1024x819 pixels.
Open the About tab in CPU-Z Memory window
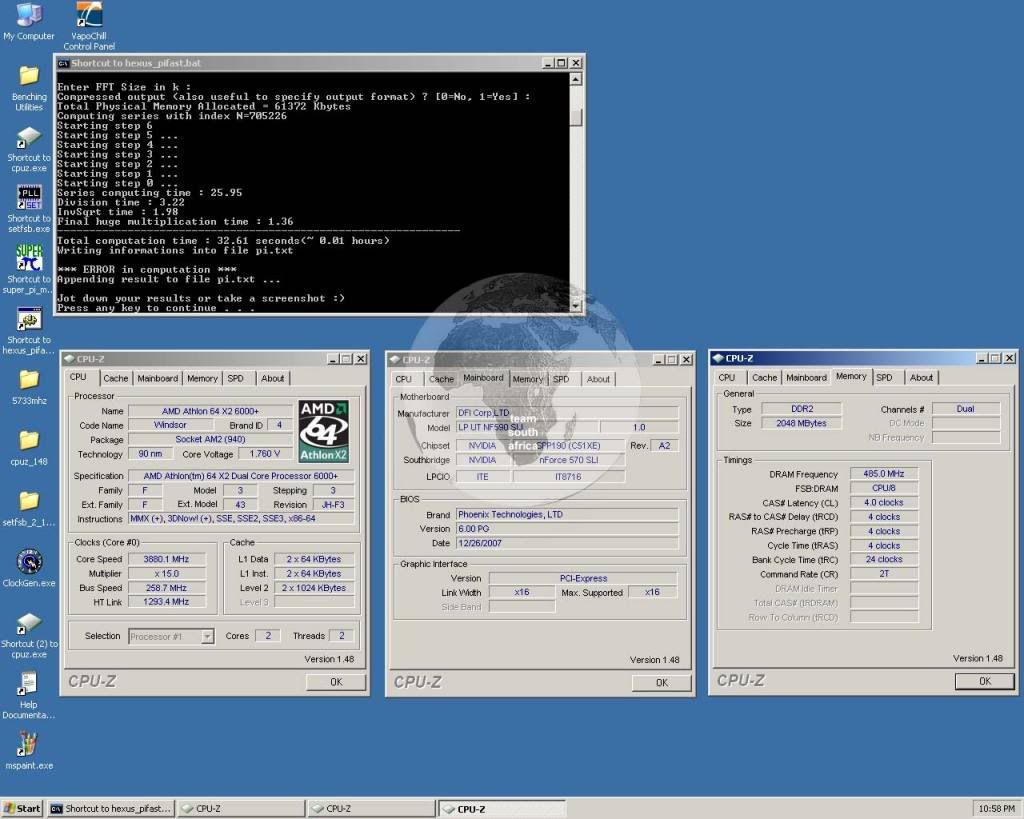pyautogui.click(x=921, y=377)
